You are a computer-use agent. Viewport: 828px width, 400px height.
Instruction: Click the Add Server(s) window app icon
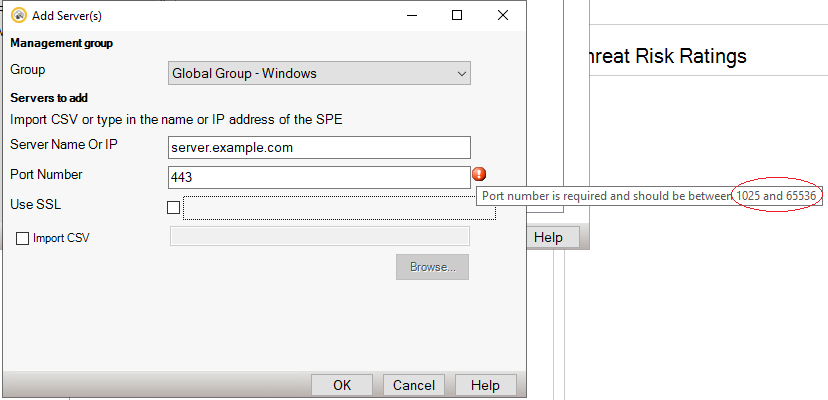click(x=17, y=16)
